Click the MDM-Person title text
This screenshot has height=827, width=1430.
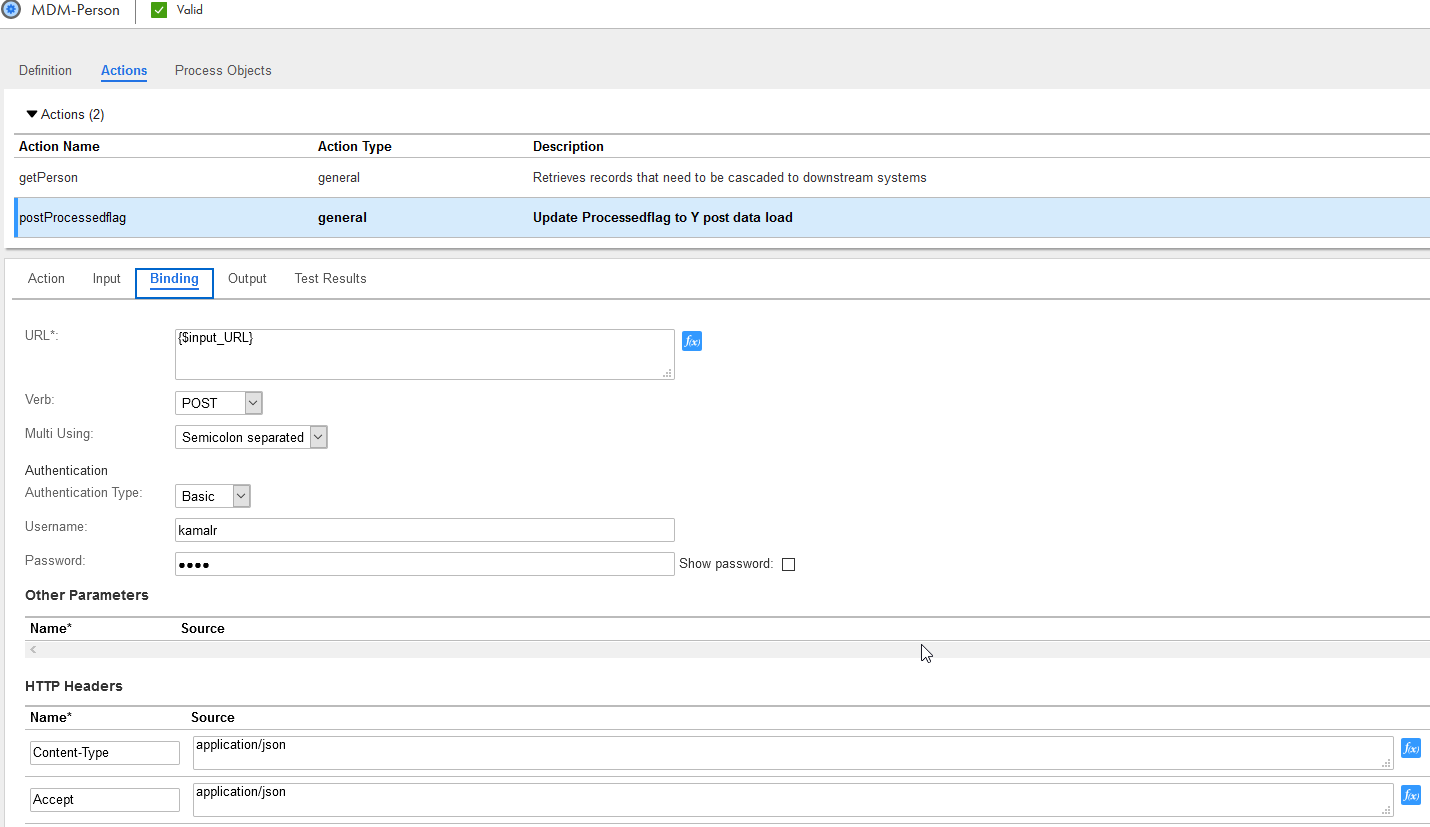tap(76, 10)
